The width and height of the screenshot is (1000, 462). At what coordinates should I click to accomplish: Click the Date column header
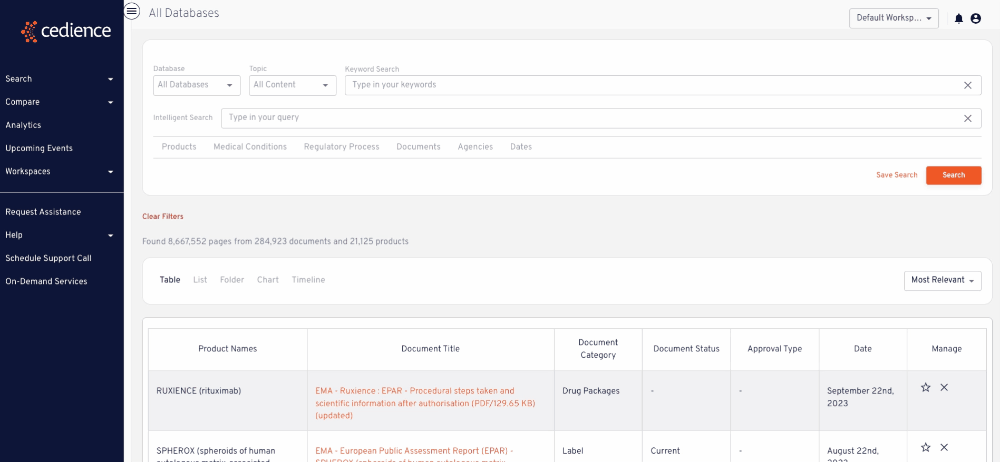[x=863, y=349]
